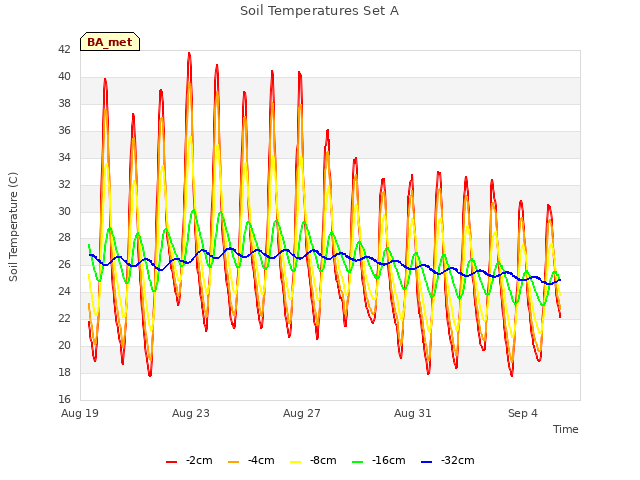Image resolution: width=640 pixels, height=480 pixels.
Task: Toggle the -2cm series legend label
Action: (x=199, y=460)
